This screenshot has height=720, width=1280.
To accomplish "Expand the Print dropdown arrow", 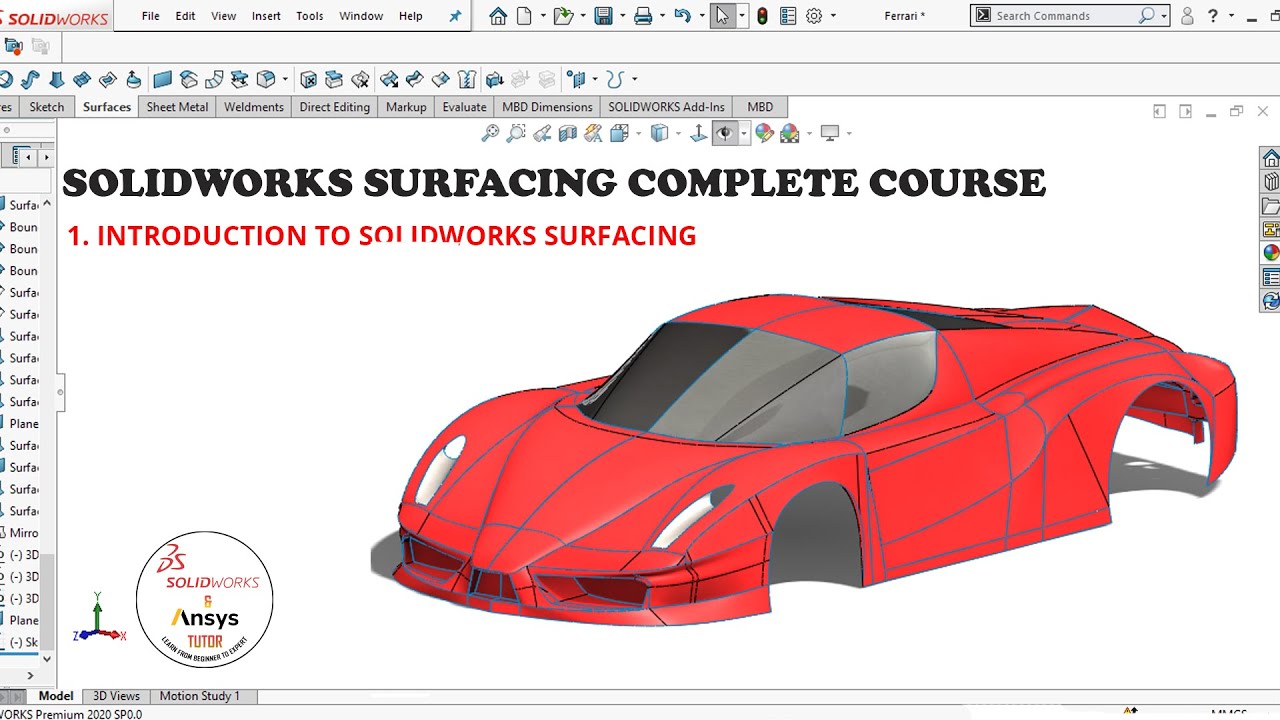I will (x=662, y=16).
